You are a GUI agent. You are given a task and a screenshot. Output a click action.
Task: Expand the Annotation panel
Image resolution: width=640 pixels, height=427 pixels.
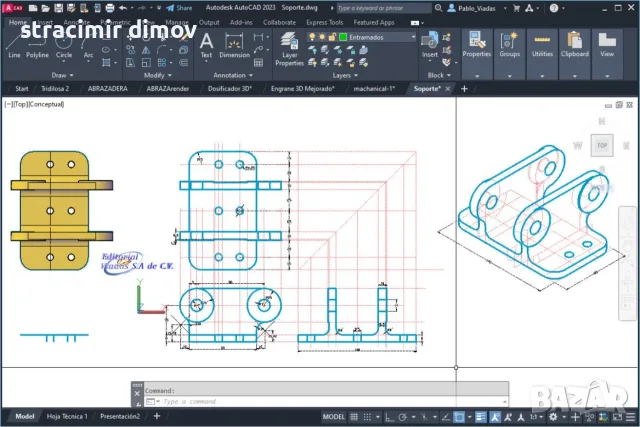(x=233, y=75)
